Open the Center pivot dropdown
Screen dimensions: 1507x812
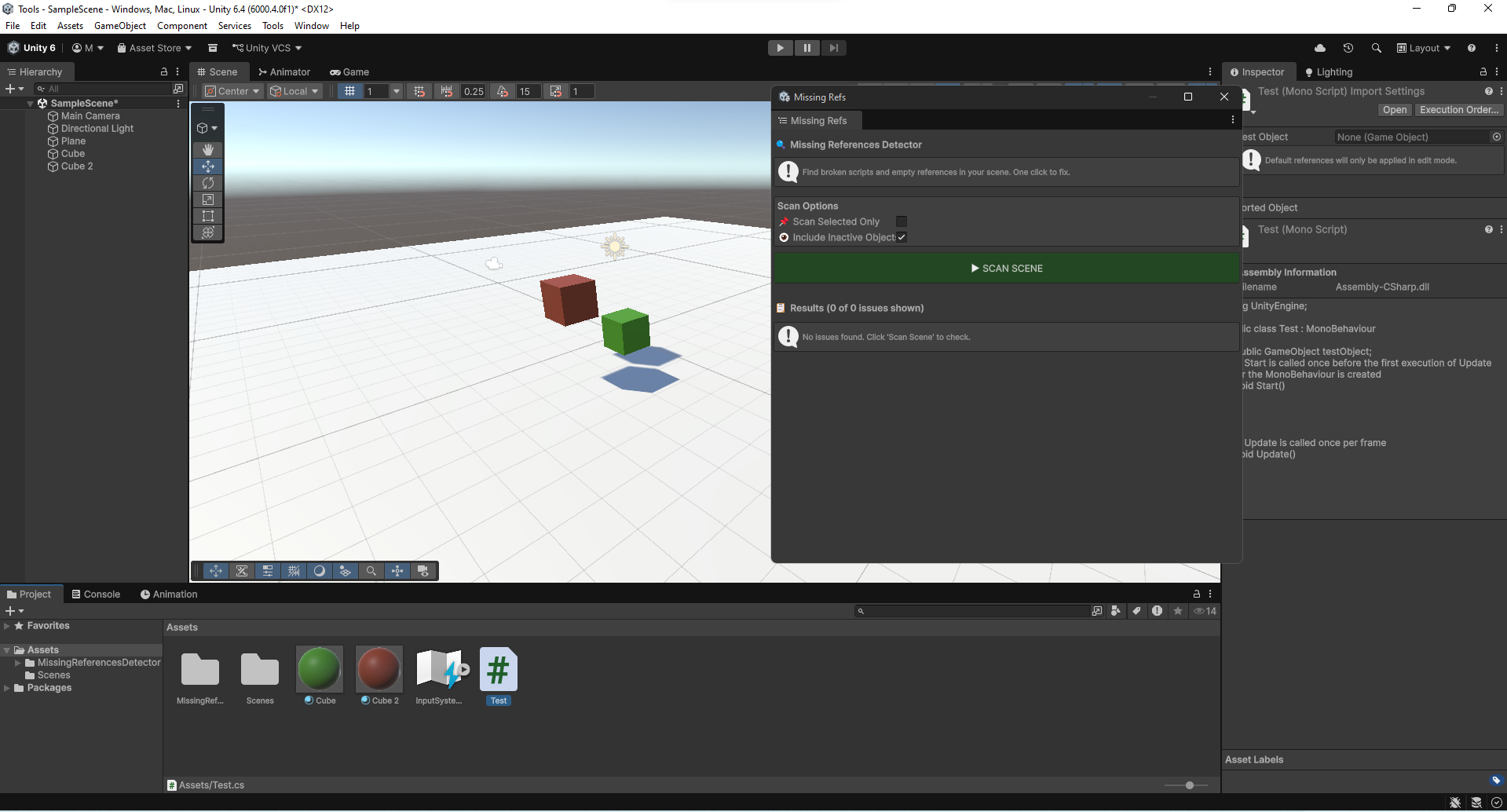232,91
